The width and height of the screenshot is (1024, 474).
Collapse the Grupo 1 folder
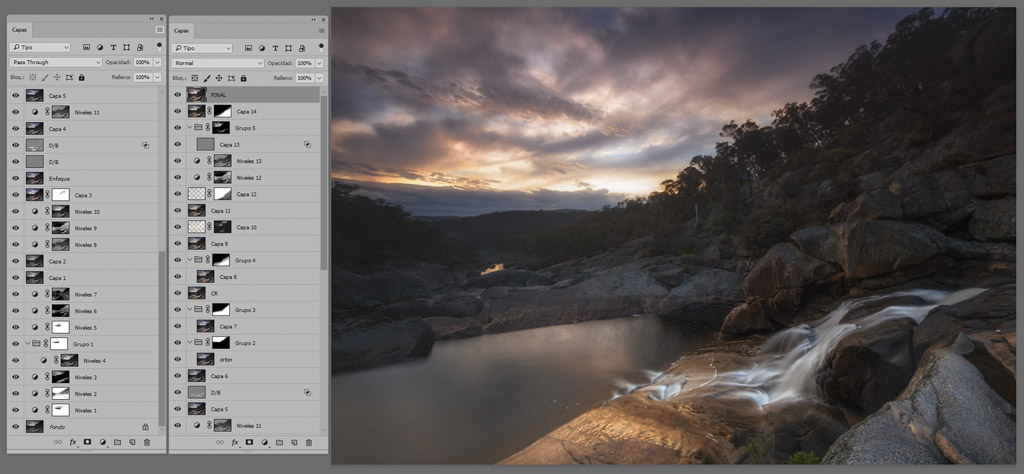[27, 343]
